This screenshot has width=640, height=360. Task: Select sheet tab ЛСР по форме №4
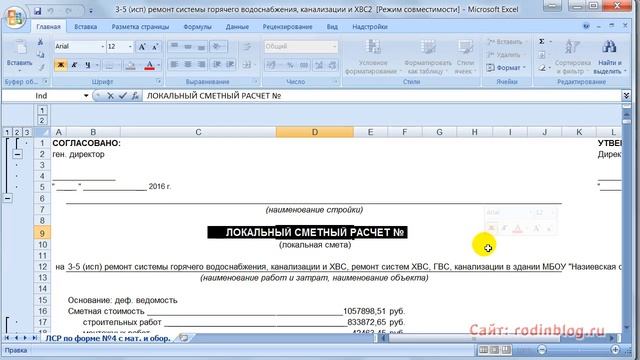tap(108, 338)
